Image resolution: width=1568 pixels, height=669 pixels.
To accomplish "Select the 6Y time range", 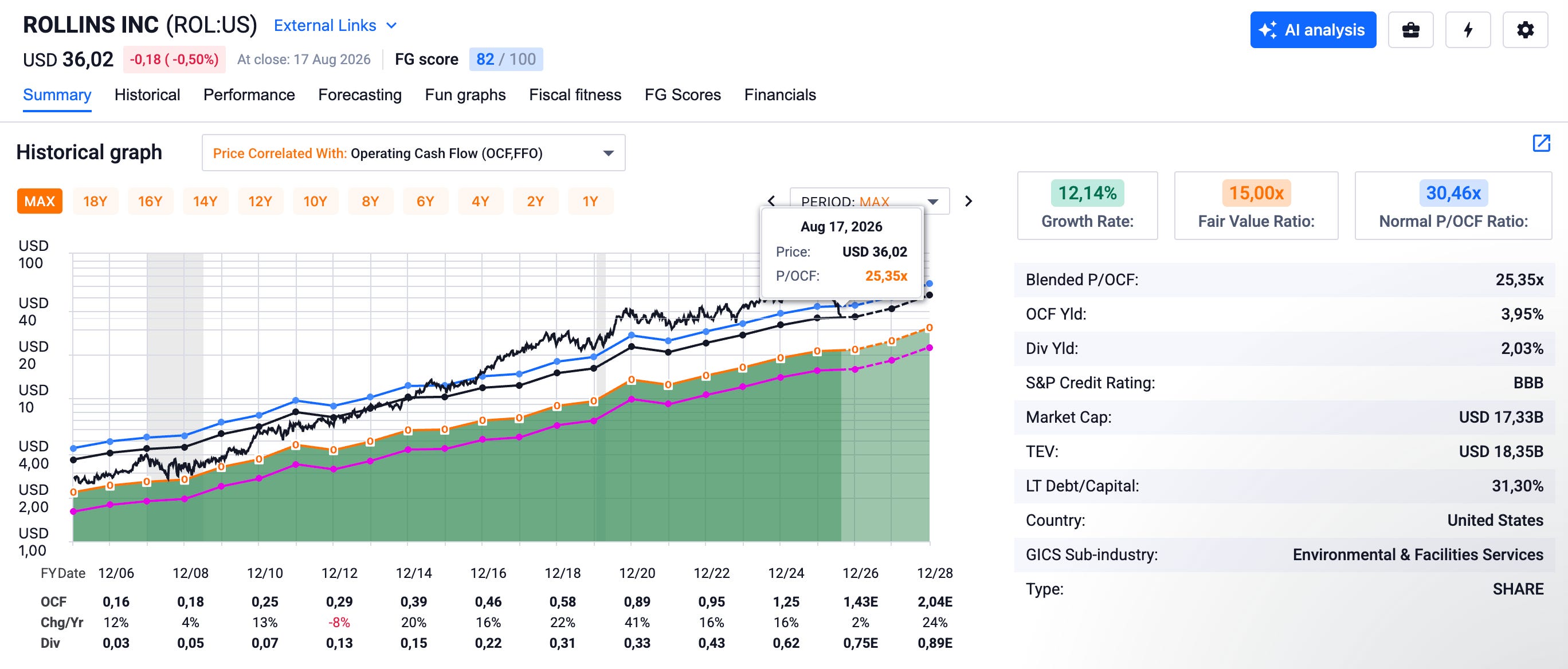I will [x=425, y=201].
